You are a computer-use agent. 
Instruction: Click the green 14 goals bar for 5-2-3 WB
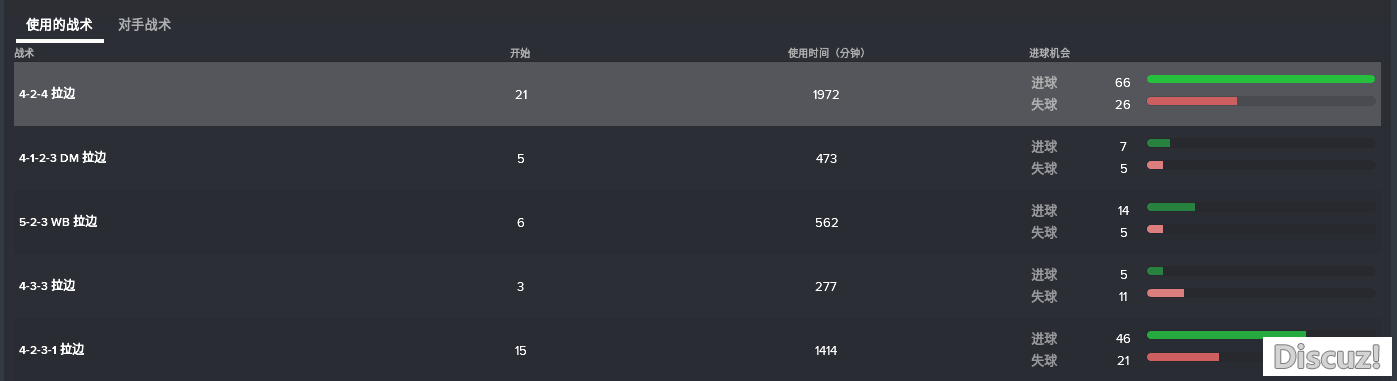pyautogui.click(x=1171, y=207)
